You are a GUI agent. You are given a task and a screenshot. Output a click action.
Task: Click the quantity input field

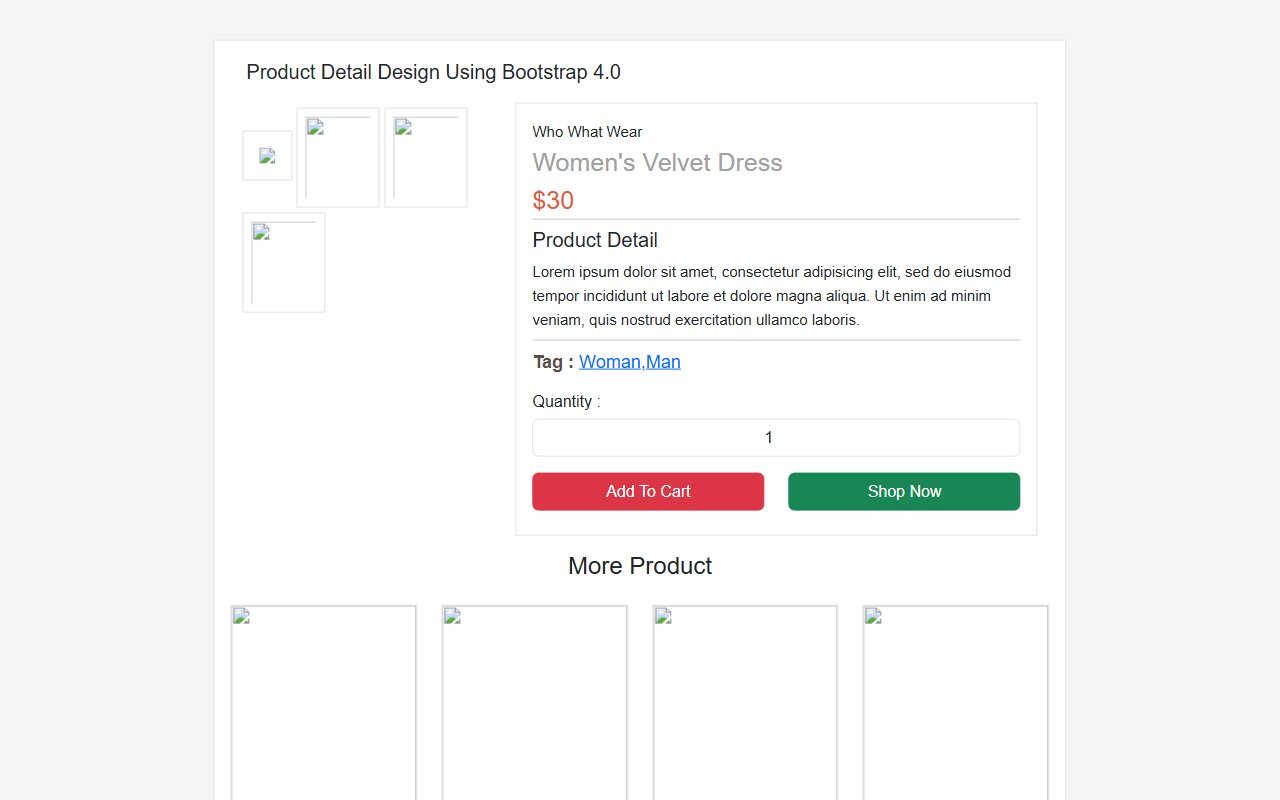coord(776,437)
